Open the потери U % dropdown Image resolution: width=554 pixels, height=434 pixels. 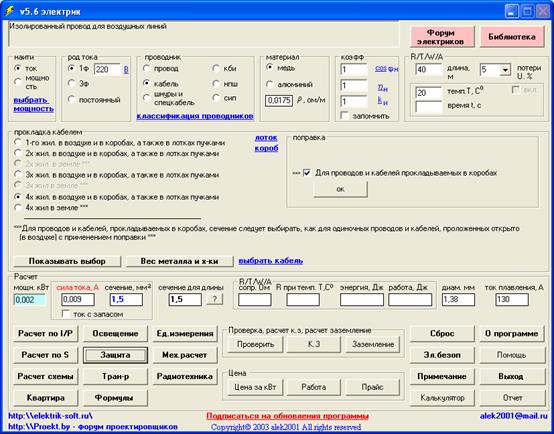coord(505,70)
